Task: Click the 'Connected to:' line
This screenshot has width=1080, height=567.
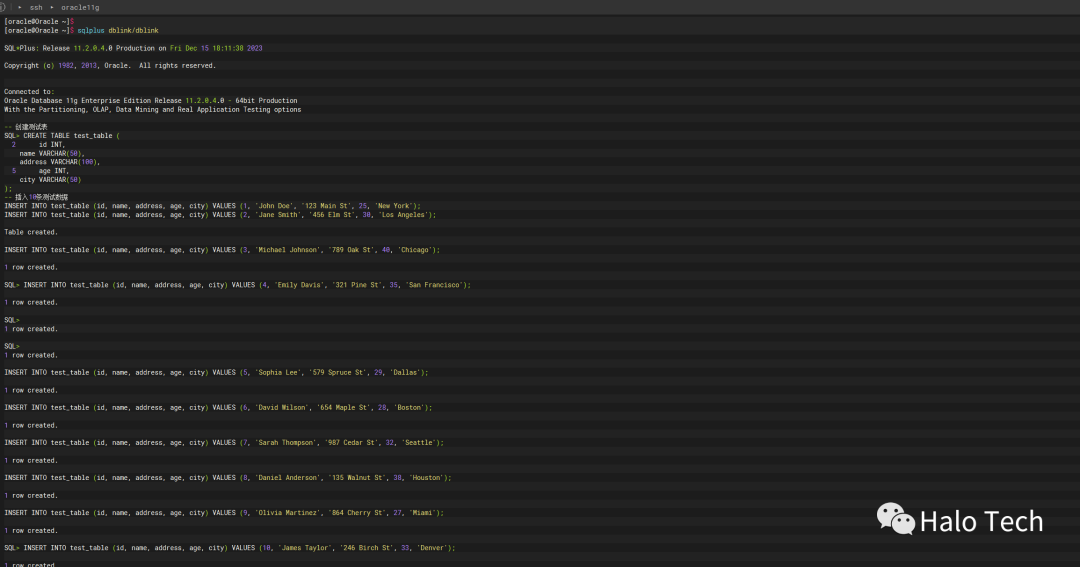Action: (x=29, y=92)
